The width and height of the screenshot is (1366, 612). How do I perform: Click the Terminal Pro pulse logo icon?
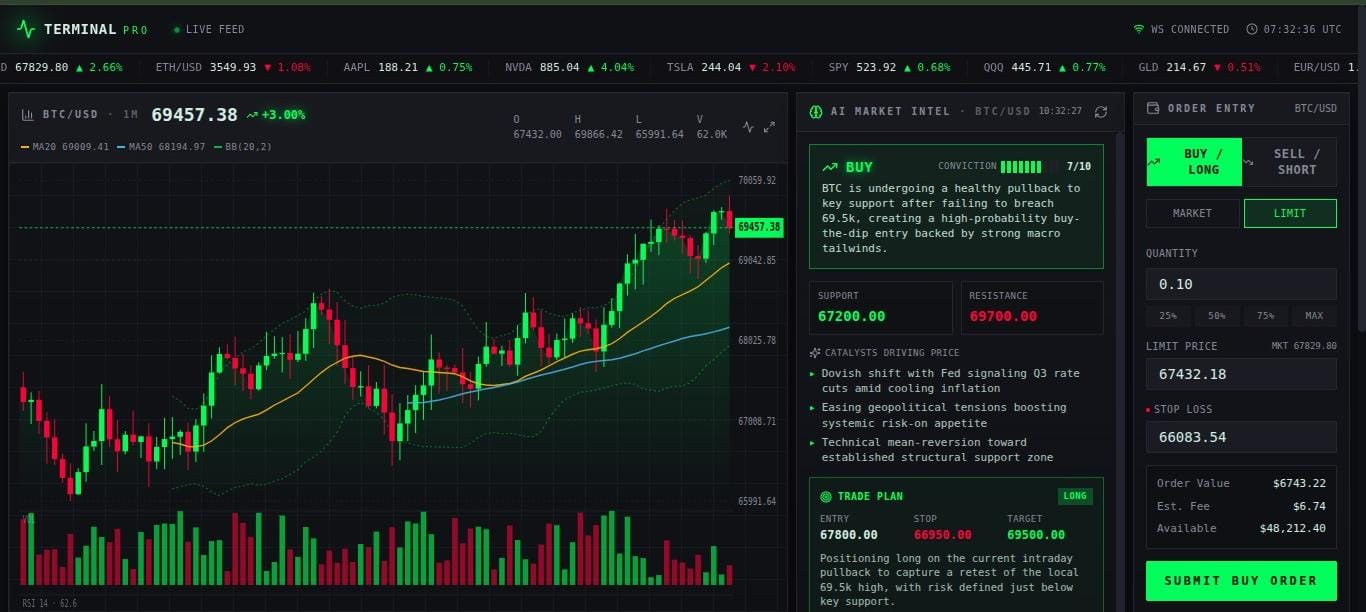26,29
